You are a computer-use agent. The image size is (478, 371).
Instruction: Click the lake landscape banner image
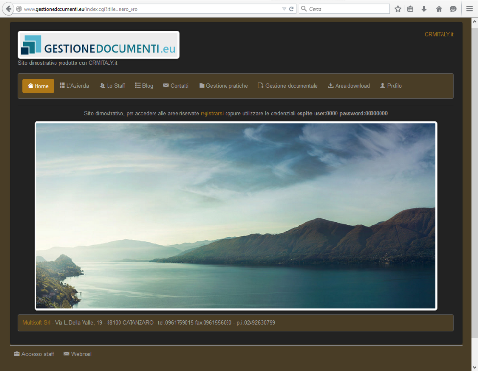(x=236, y=216)
